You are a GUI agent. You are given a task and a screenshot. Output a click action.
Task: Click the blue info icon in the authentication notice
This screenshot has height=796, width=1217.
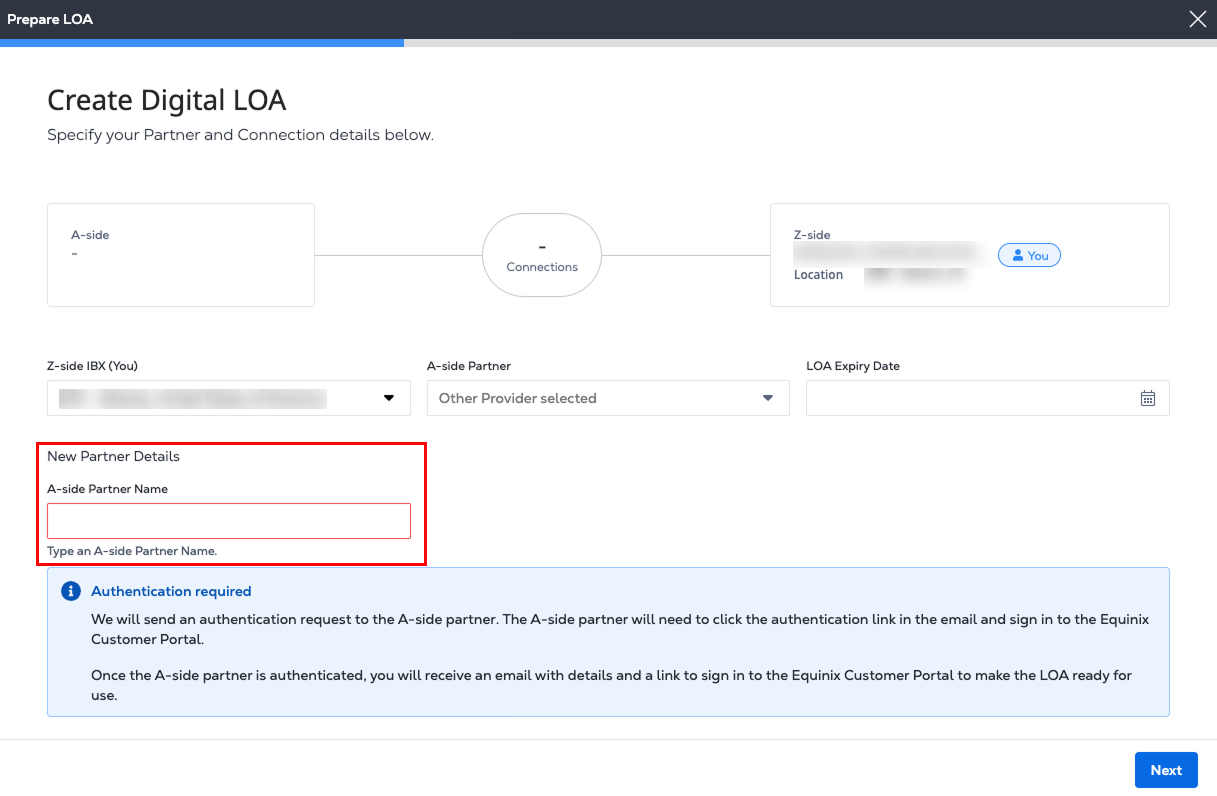click(71, 591)
